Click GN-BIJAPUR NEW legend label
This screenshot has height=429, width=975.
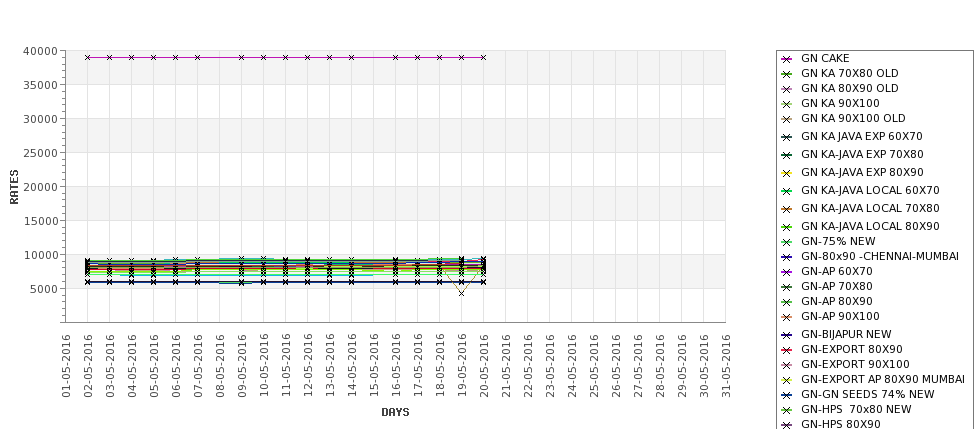tap(846, 334)
